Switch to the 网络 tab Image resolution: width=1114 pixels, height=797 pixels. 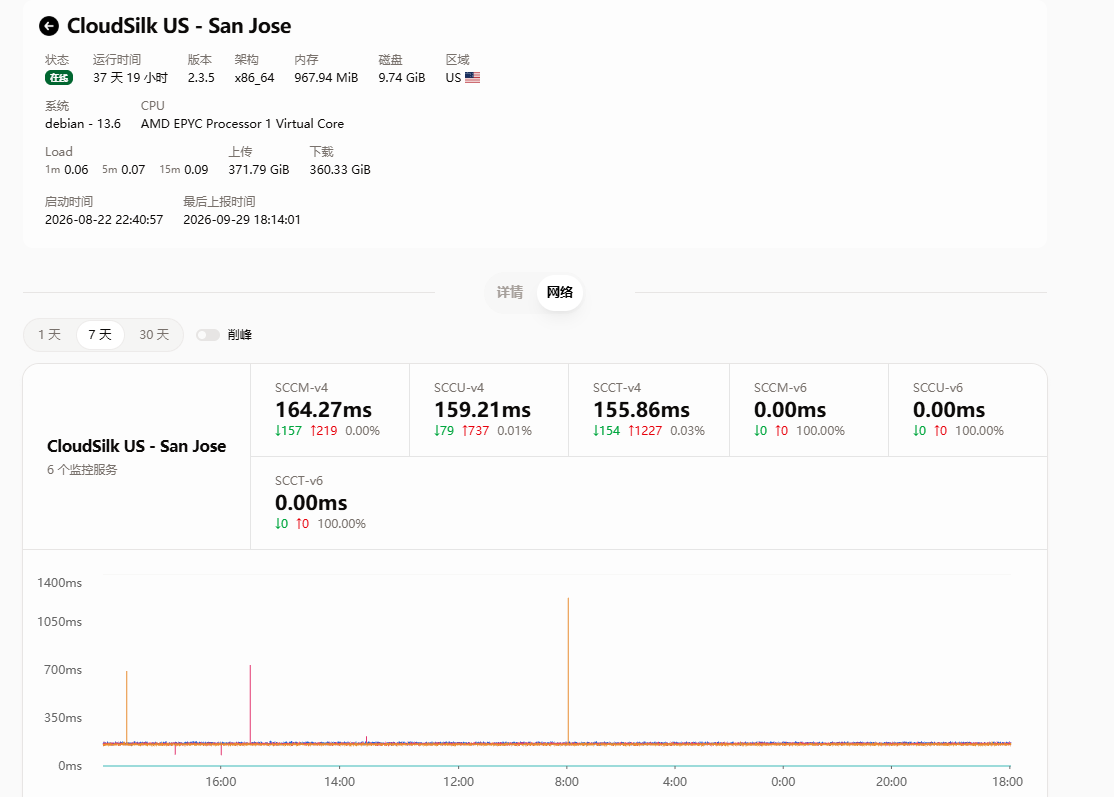560,292
